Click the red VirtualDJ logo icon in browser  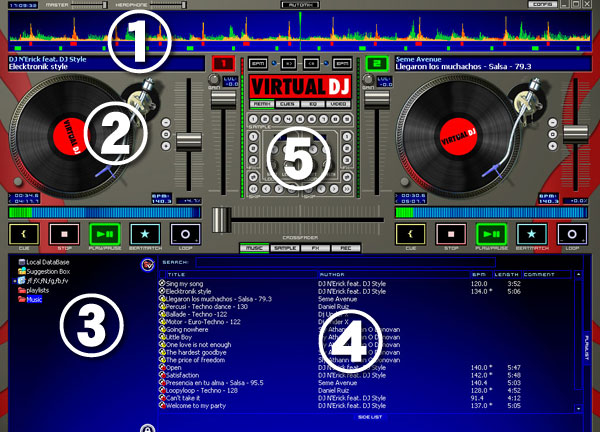[x=148, y=264]
